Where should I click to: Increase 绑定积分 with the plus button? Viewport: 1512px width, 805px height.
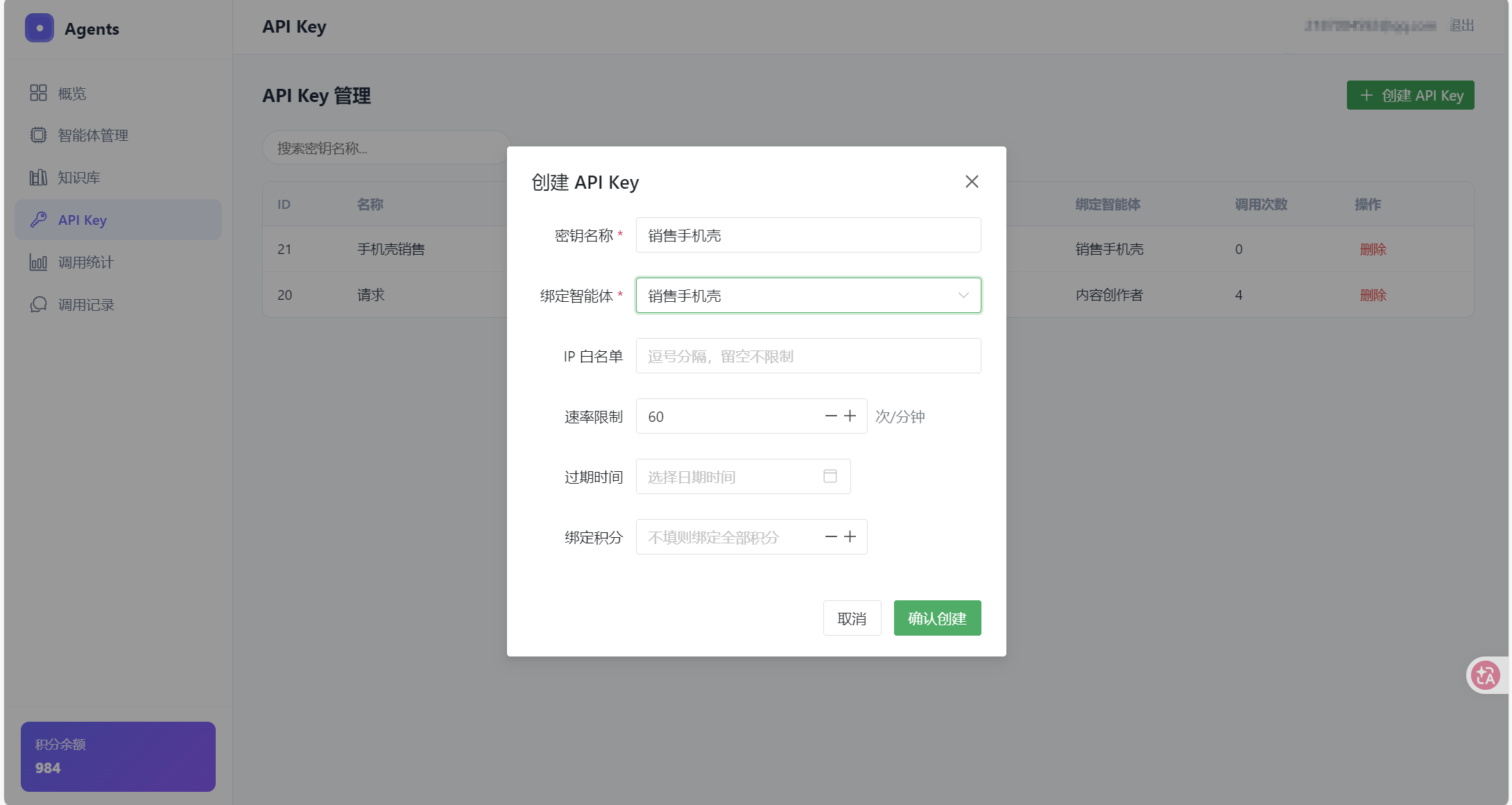point(850,537)
